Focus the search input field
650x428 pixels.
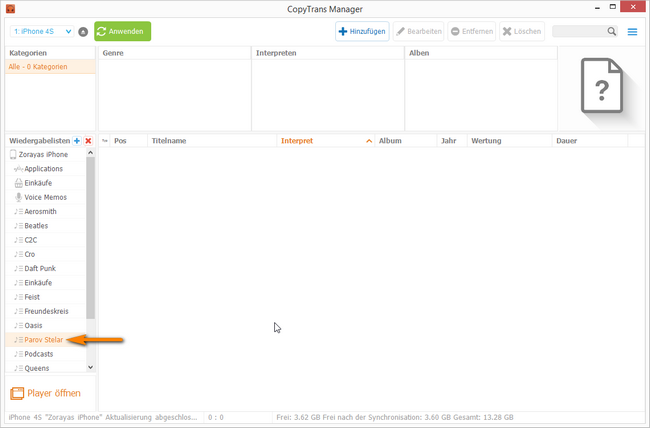coord(579,32)
